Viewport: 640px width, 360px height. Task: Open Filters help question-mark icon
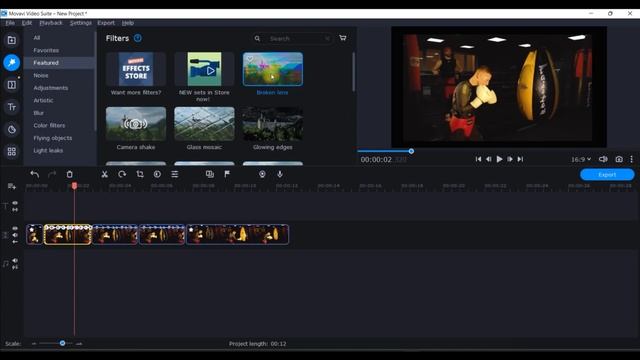[x=138, y=38]
